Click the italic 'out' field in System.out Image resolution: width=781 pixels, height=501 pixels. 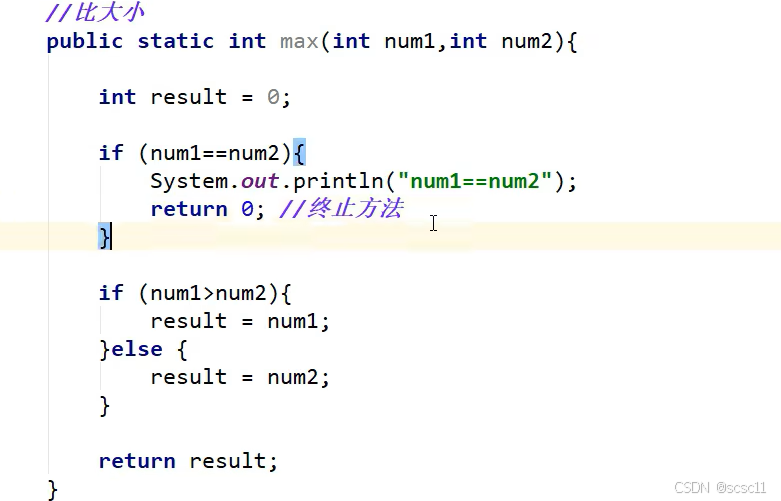coord(260,181)
